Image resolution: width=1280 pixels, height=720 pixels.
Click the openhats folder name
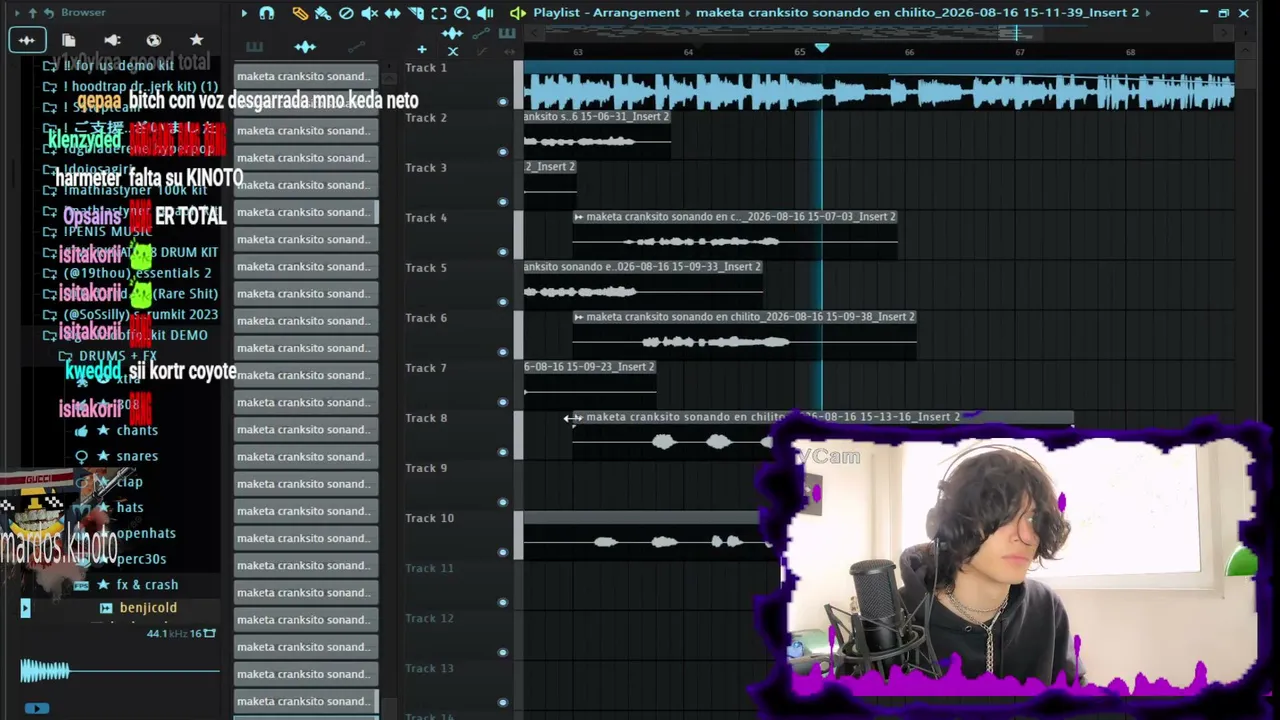pyautogui.click(x=146, y=534)
